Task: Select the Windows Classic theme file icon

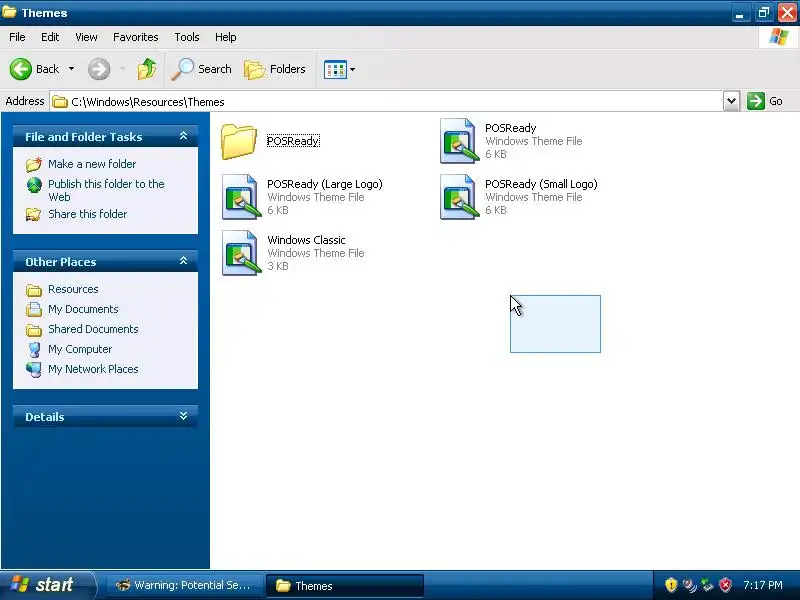Action: [241, 253]
